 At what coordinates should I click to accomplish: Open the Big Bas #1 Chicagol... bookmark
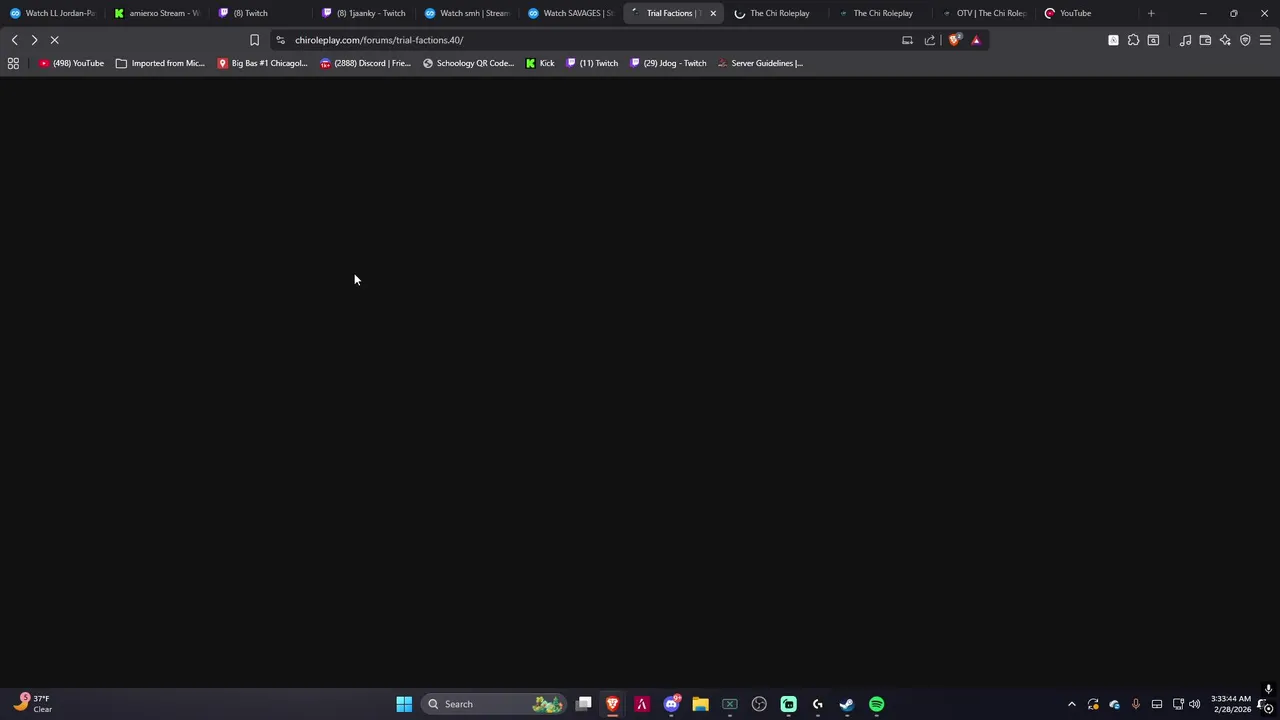pyautogui.click(x=262, y=63)
